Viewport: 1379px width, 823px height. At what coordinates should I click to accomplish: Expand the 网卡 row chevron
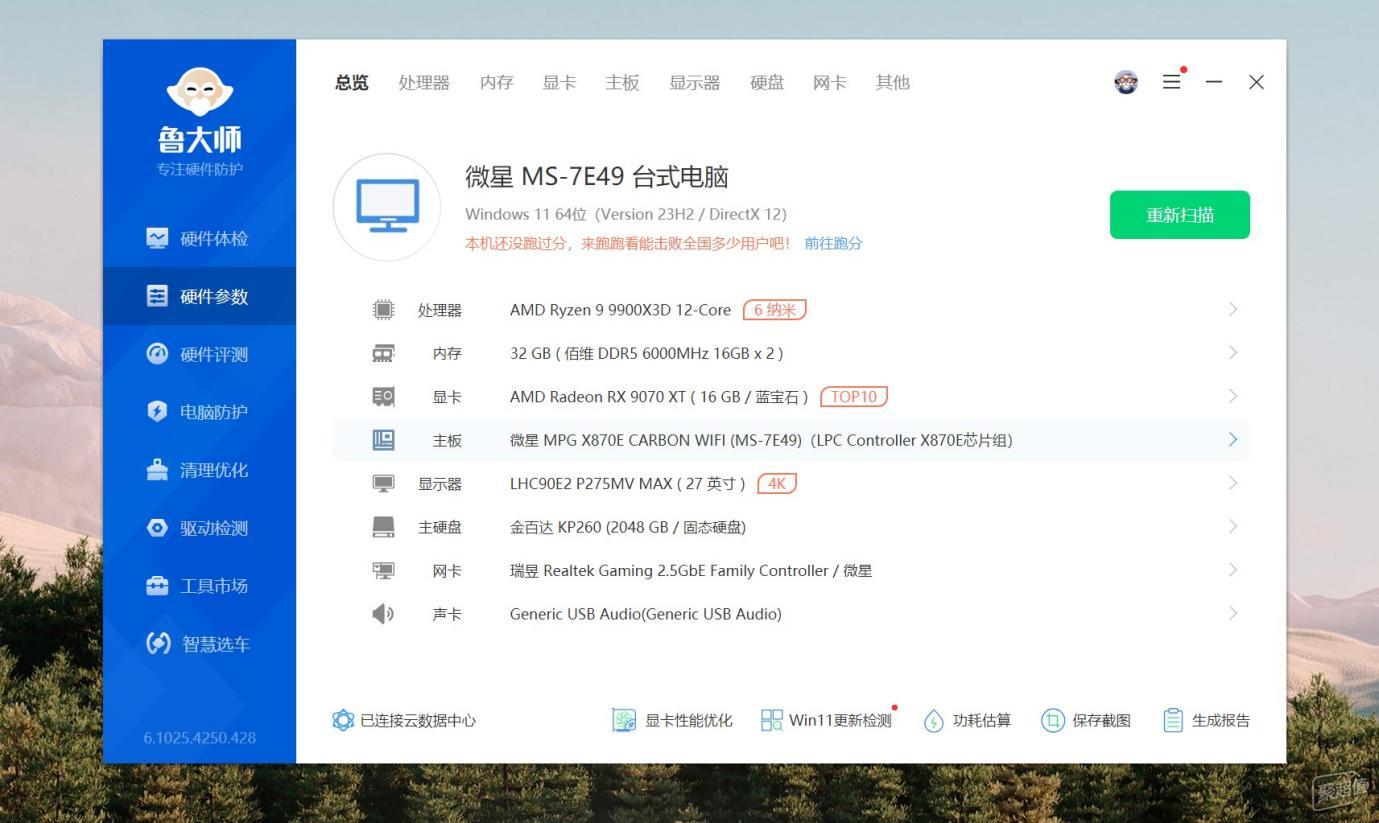coord(1232,570)
